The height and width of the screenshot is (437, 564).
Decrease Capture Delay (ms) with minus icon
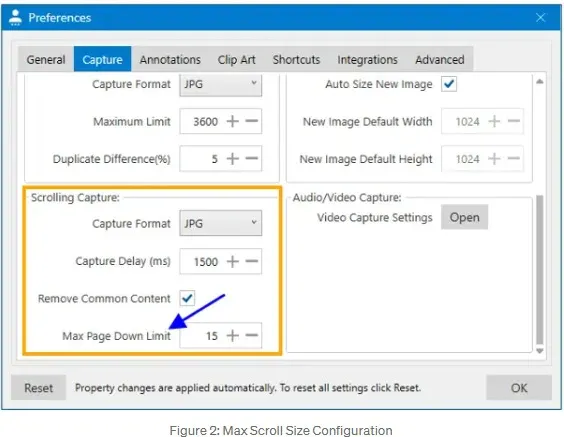click(x=252, y=261)
